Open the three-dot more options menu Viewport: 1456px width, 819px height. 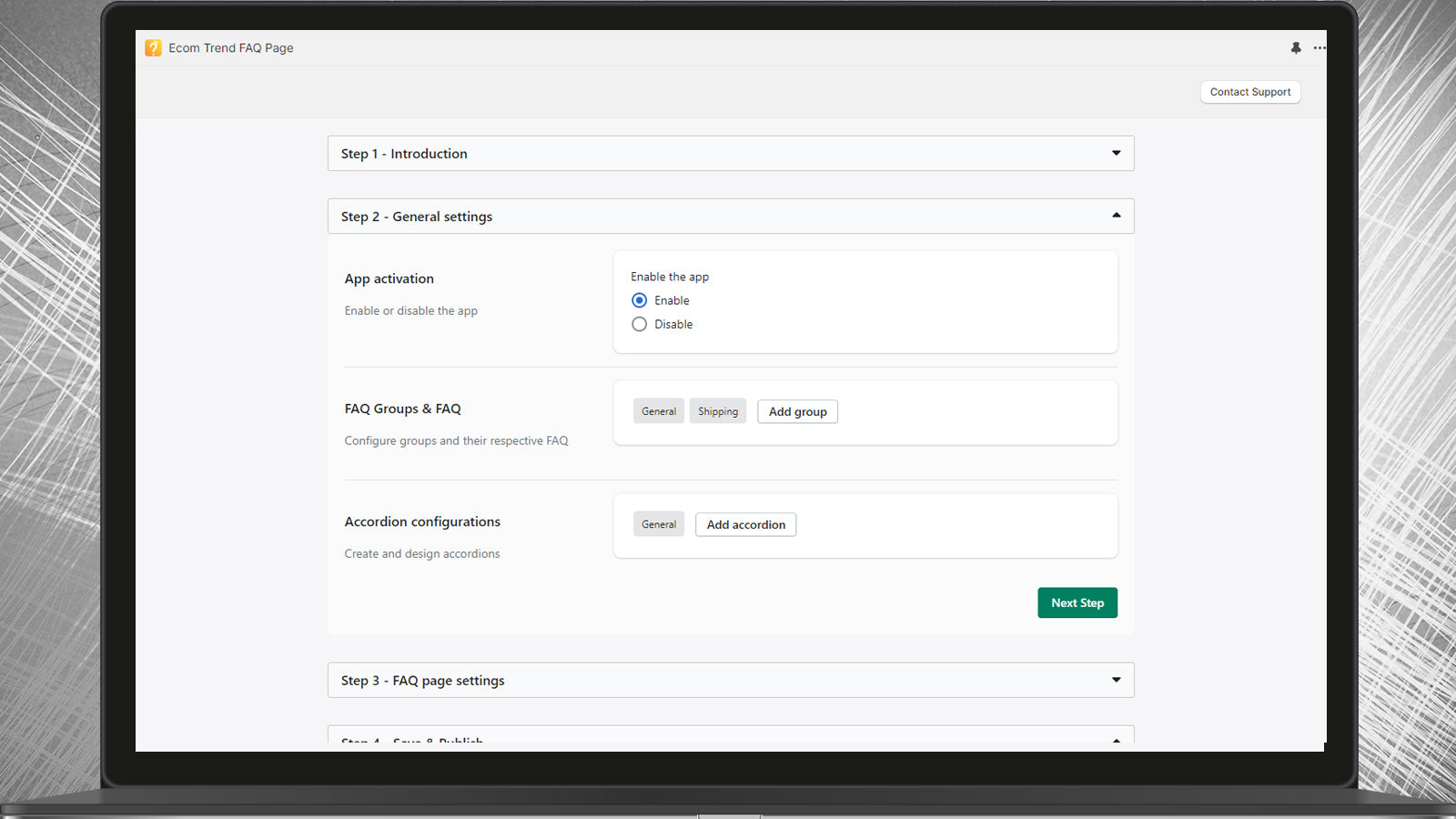[x=1319, y=48]
